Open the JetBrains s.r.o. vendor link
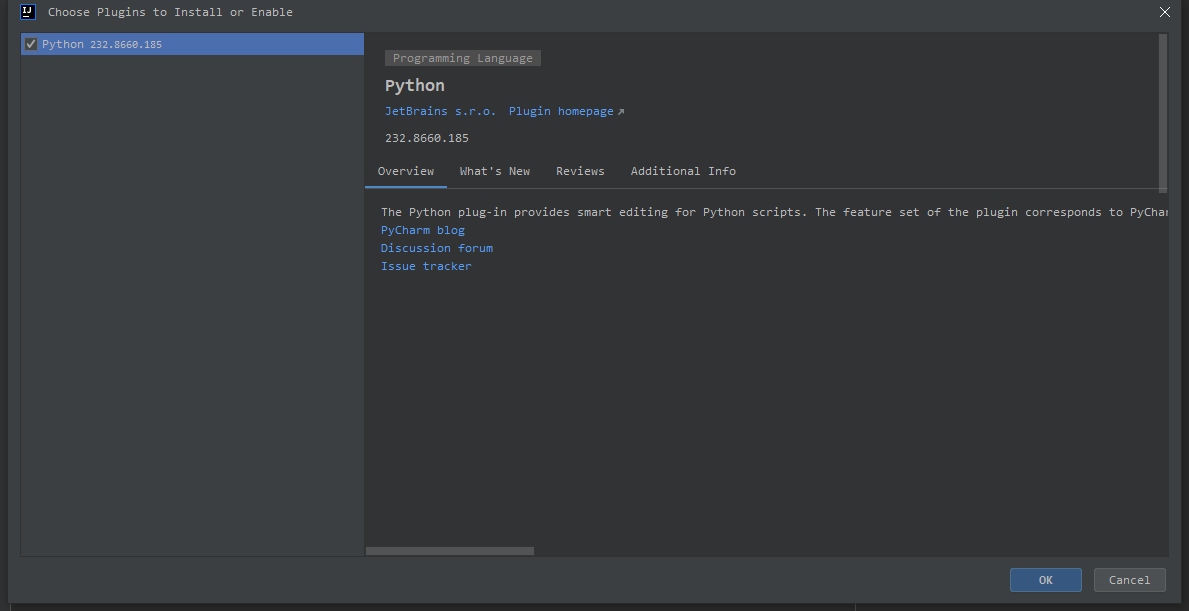1189x611 pixels. click(440, 111)
